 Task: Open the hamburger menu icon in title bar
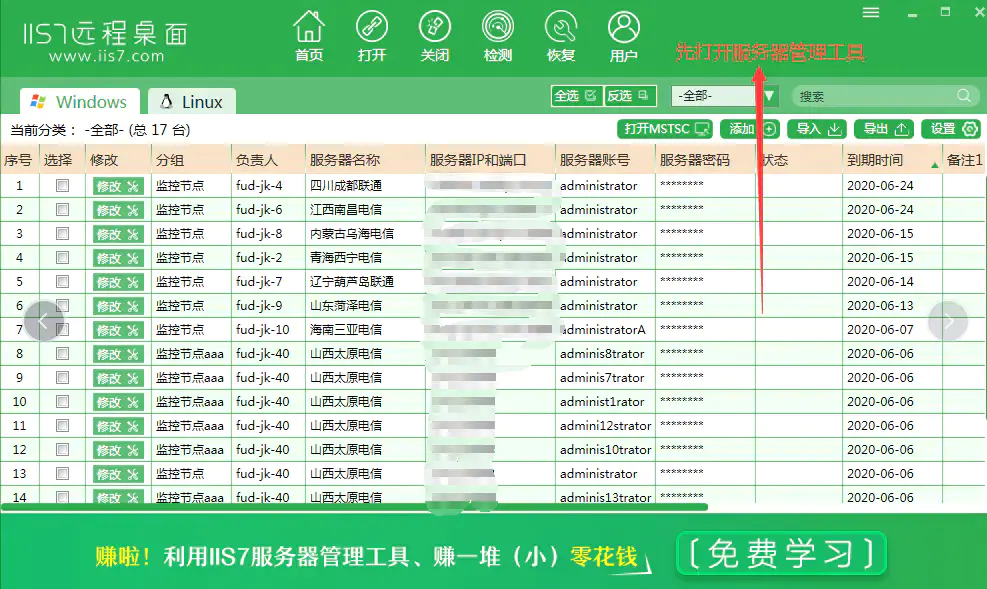point(871,13)
